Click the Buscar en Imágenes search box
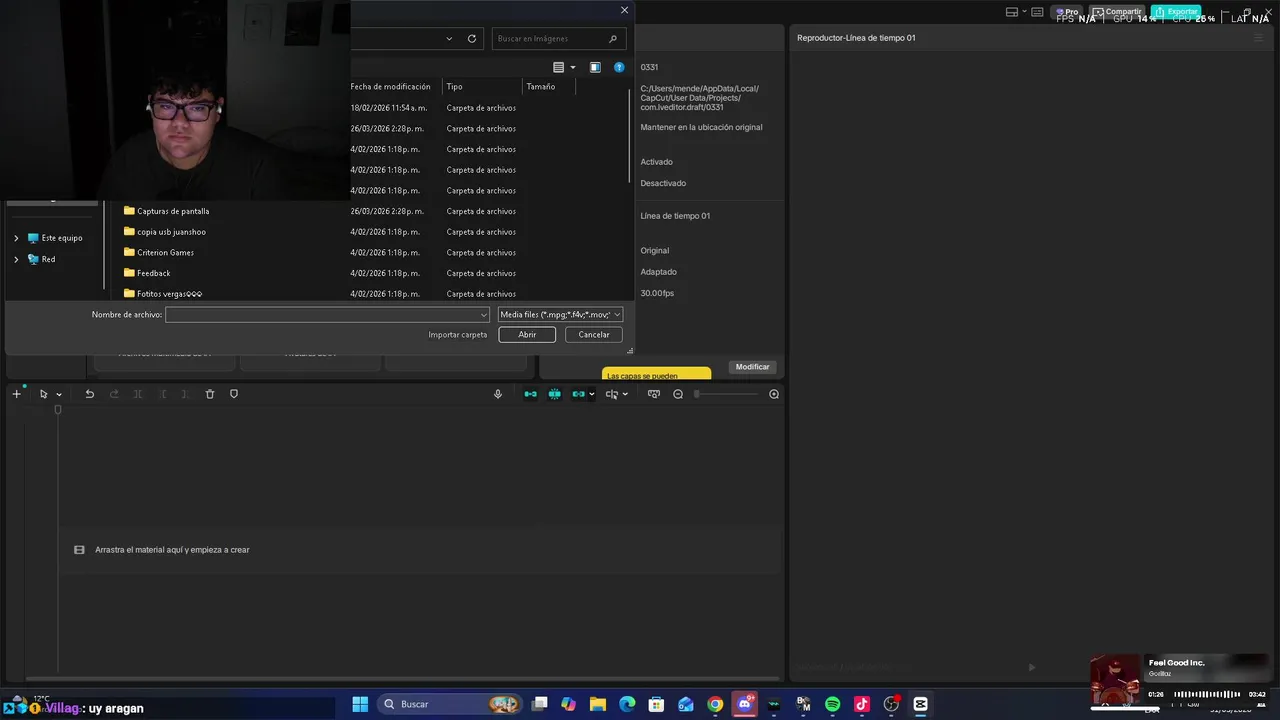 [559, 39]
